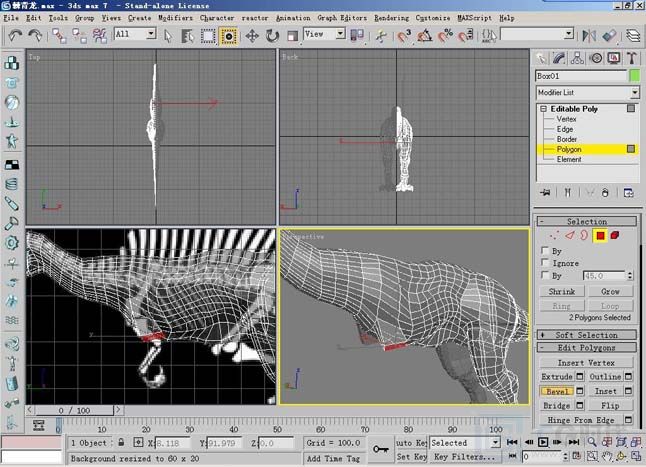Screen dimensions: 646x467
Task: Click the Mirror tool icon
Action: (589, 36)
